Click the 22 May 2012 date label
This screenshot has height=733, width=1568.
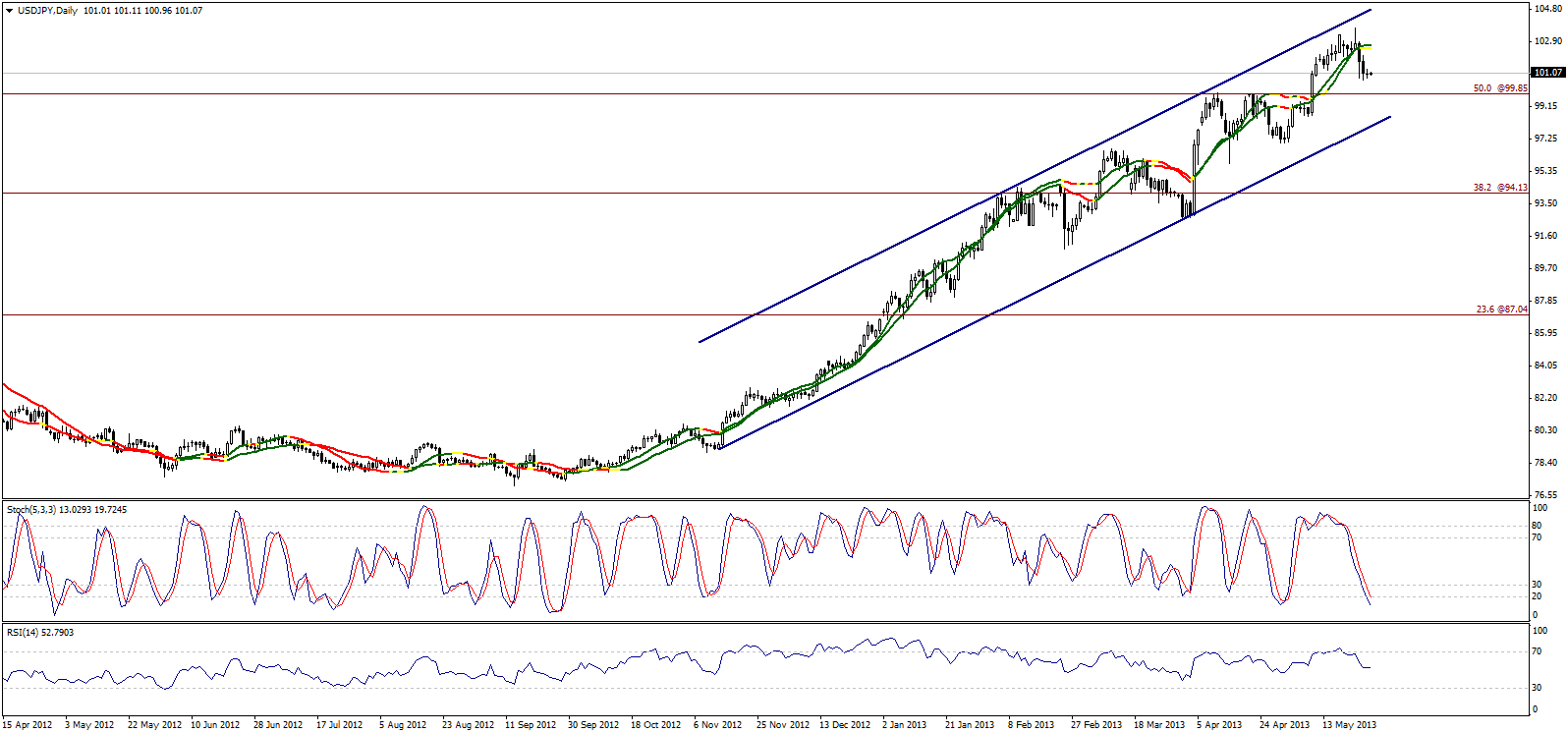(x=155, y=725)
